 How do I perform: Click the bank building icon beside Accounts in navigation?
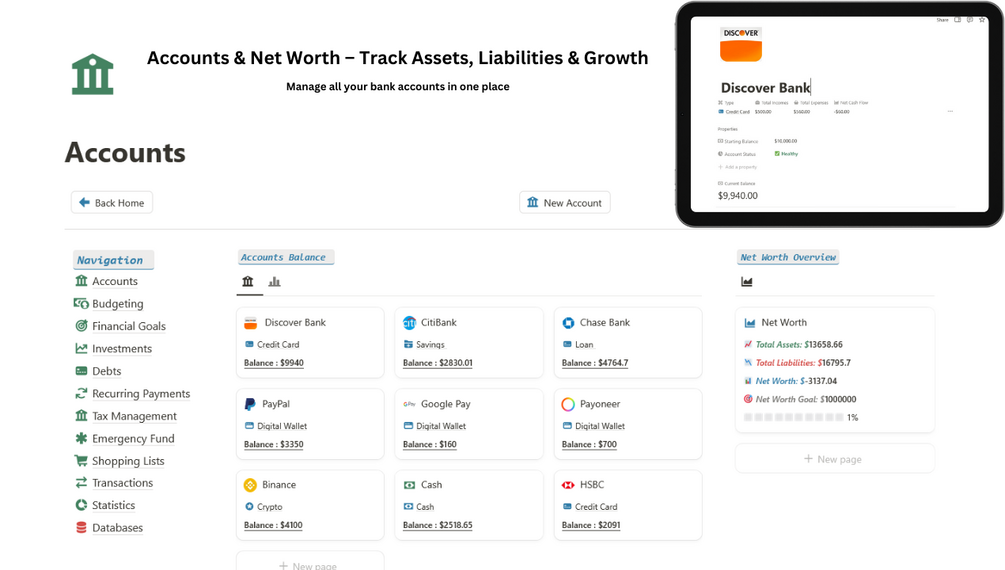click(81, 281)
